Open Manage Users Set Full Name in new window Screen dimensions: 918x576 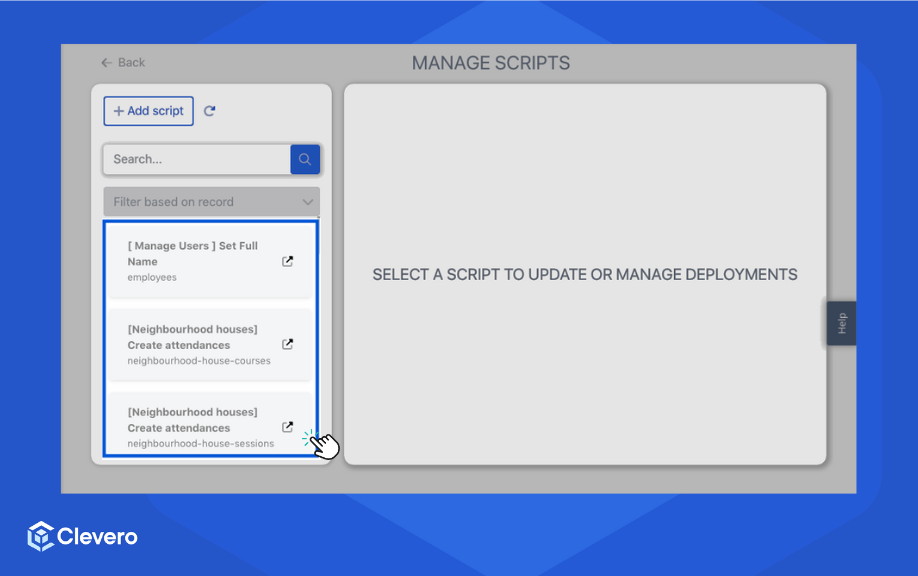pyautogui.click(x=287, y=261)
